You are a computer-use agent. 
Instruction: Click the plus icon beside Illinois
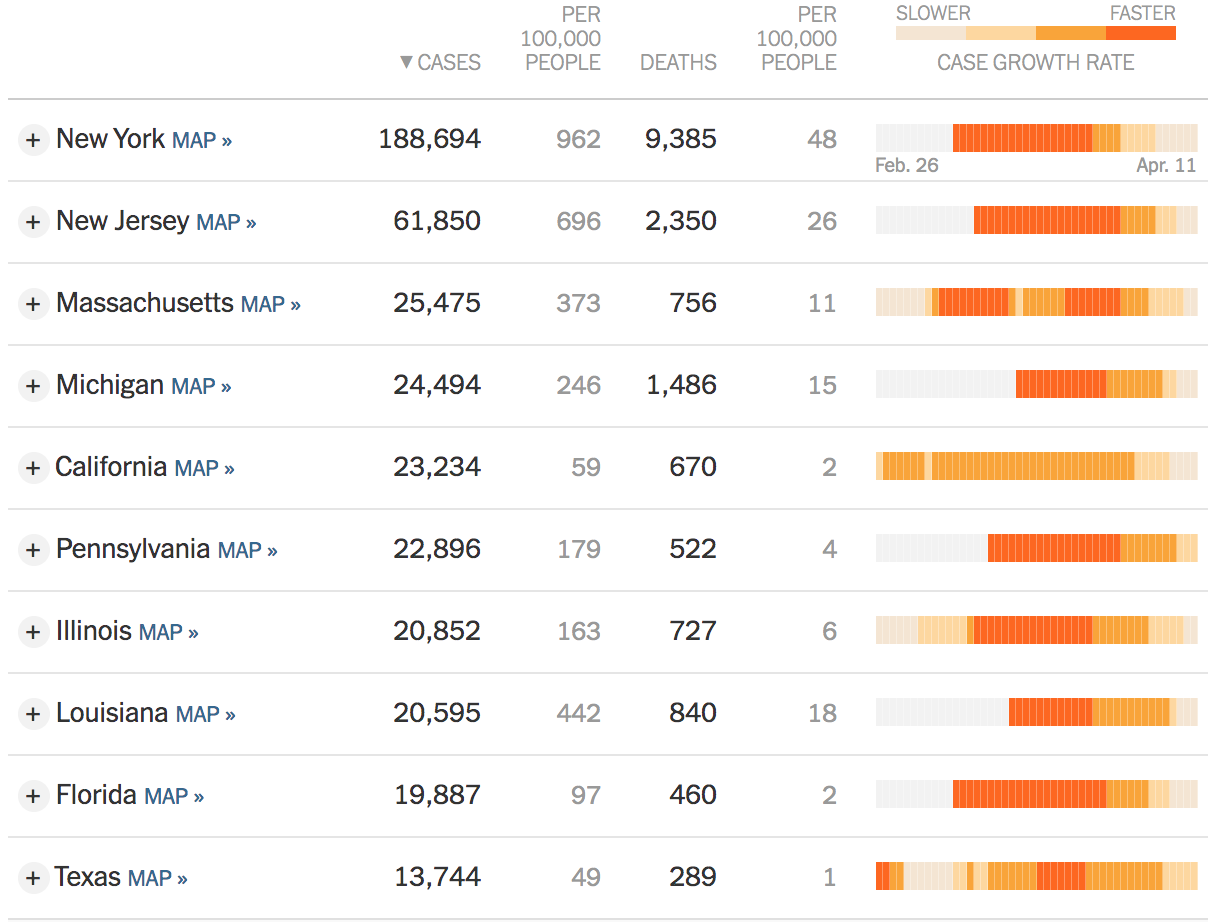33,632
